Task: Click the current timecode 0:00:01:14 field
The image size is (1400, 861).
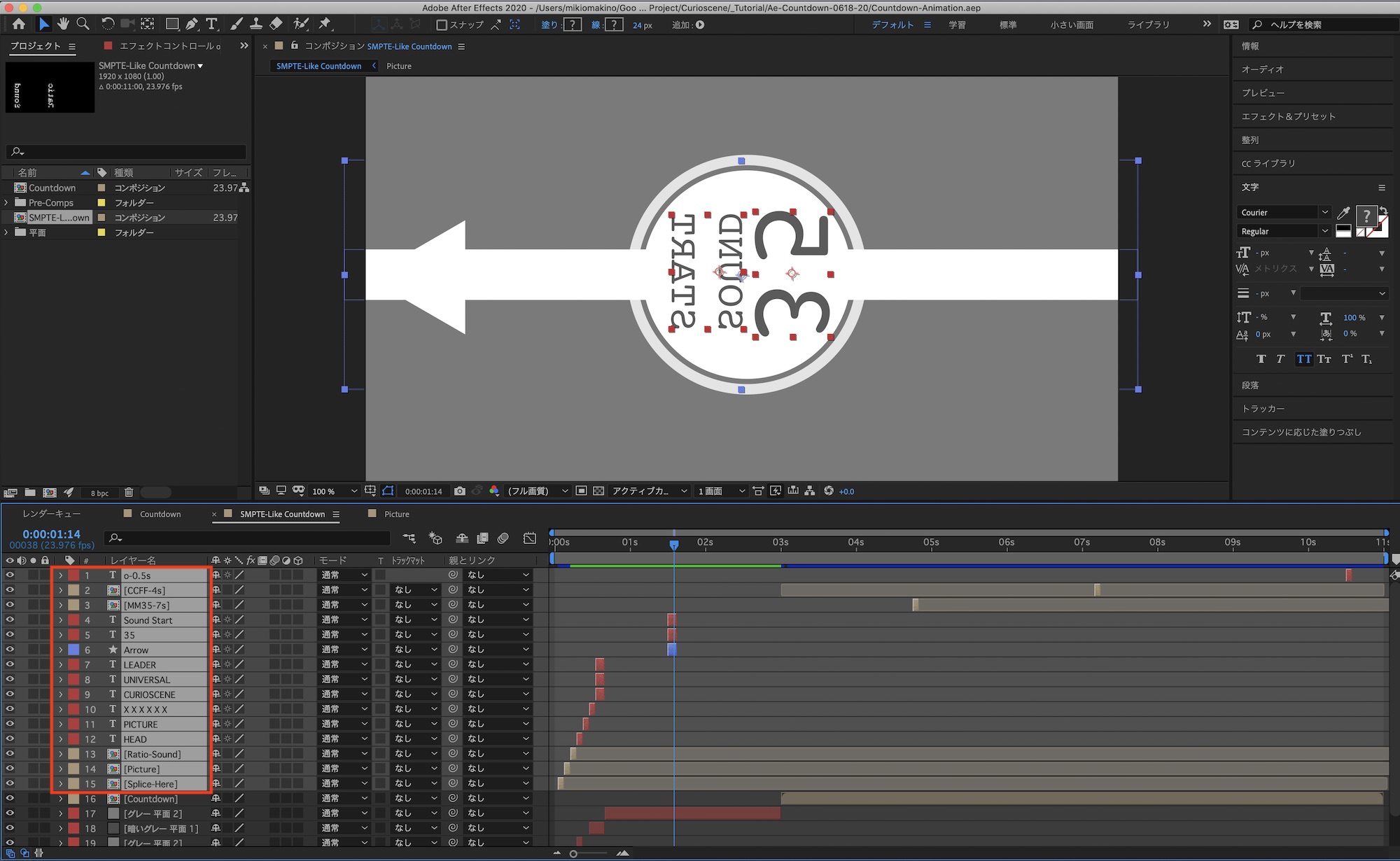Action: click(51, 534)
